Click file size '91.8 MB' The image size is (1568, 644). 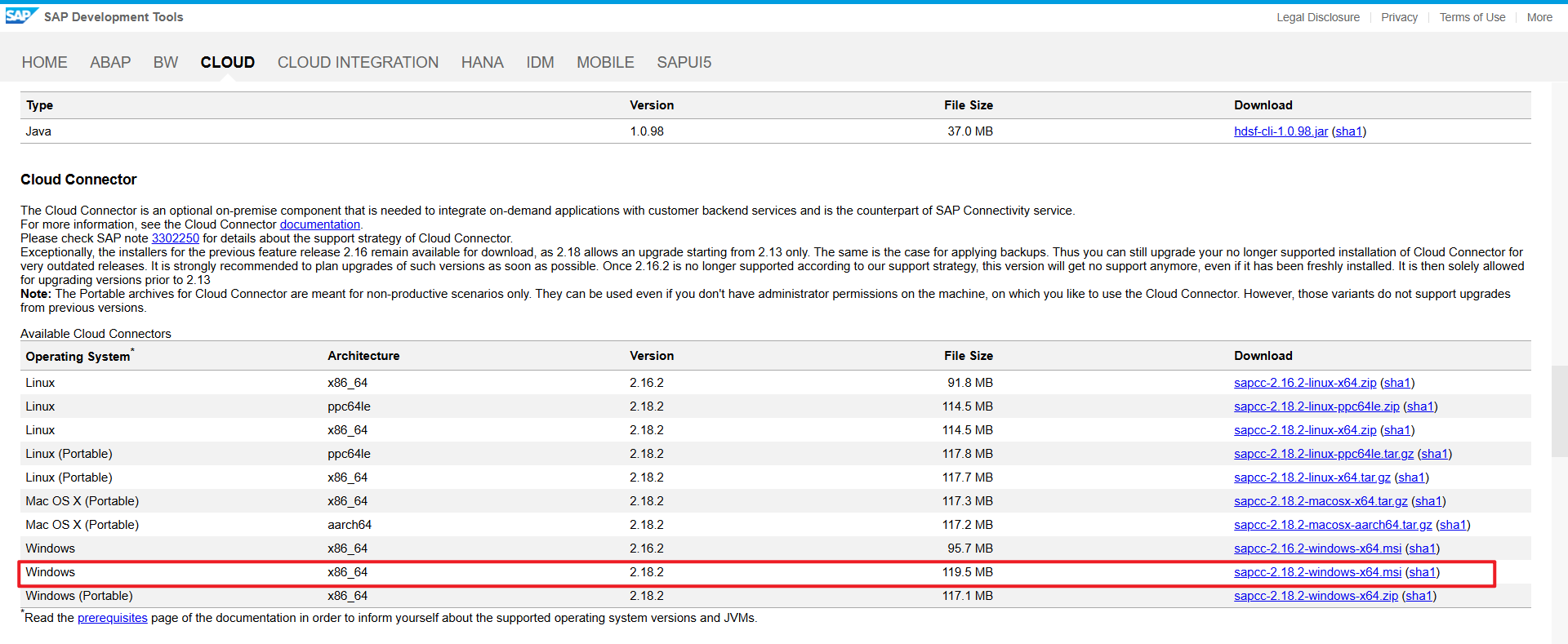point(970,383)
